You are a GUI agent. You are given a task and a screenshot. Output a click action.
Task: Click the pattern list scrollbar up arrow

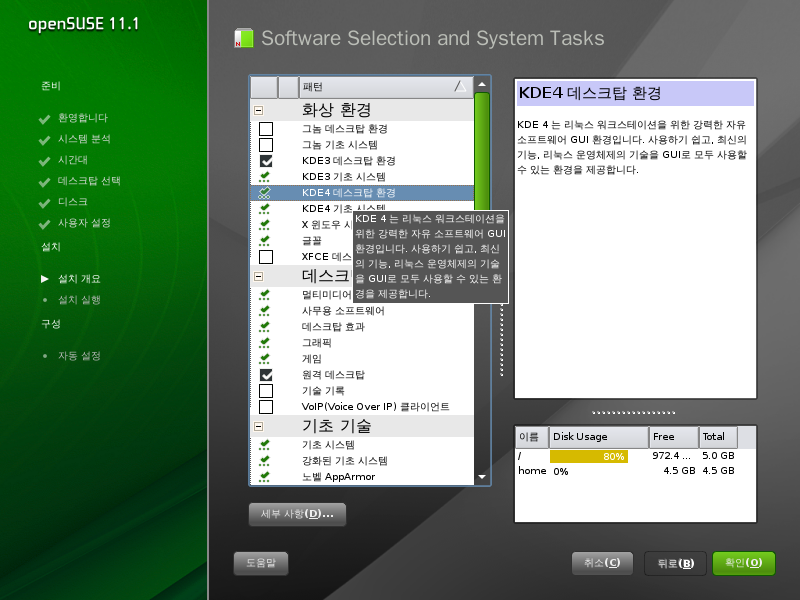click(482, 84)
